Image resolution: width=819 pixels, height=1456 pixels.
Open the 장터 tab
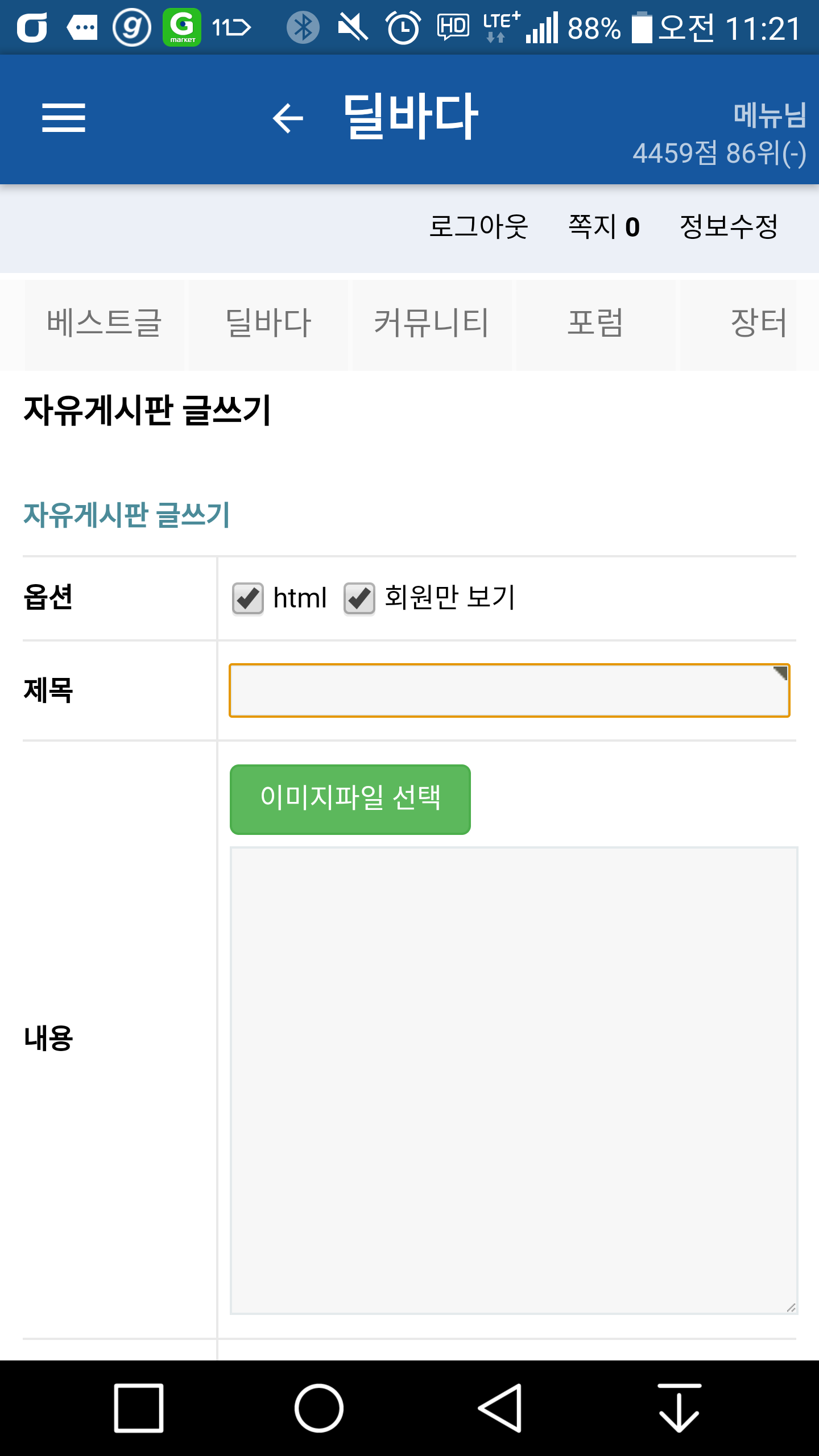[759, 324]
